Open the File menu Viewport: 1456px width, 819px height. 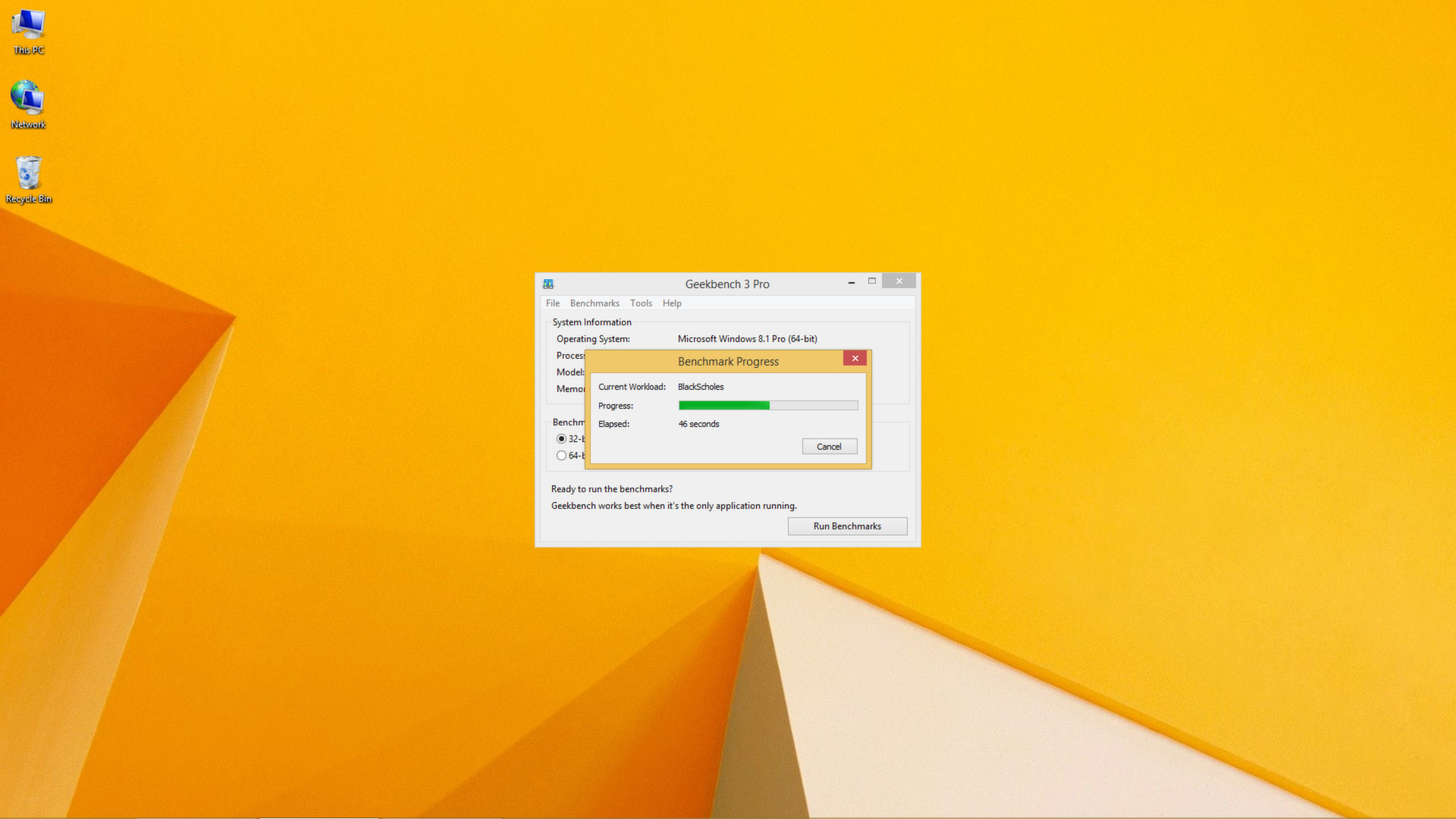pyautogui.click(x=552, y=303)
